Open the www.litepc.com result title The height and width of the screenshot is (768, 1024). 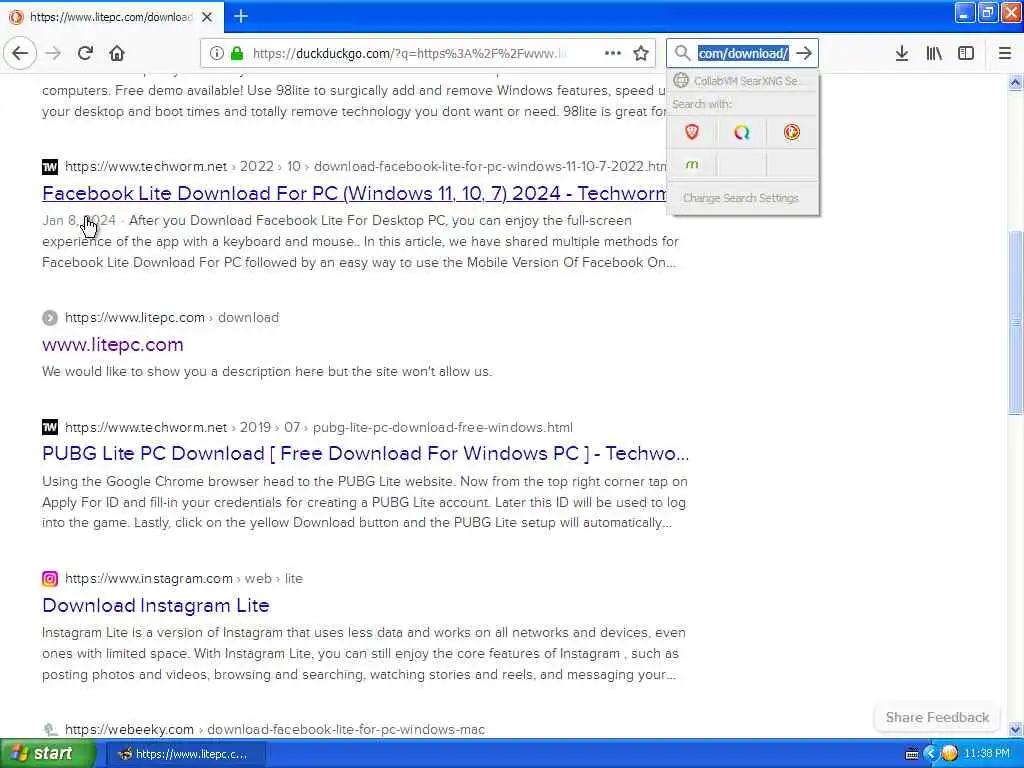coord(112,344)
